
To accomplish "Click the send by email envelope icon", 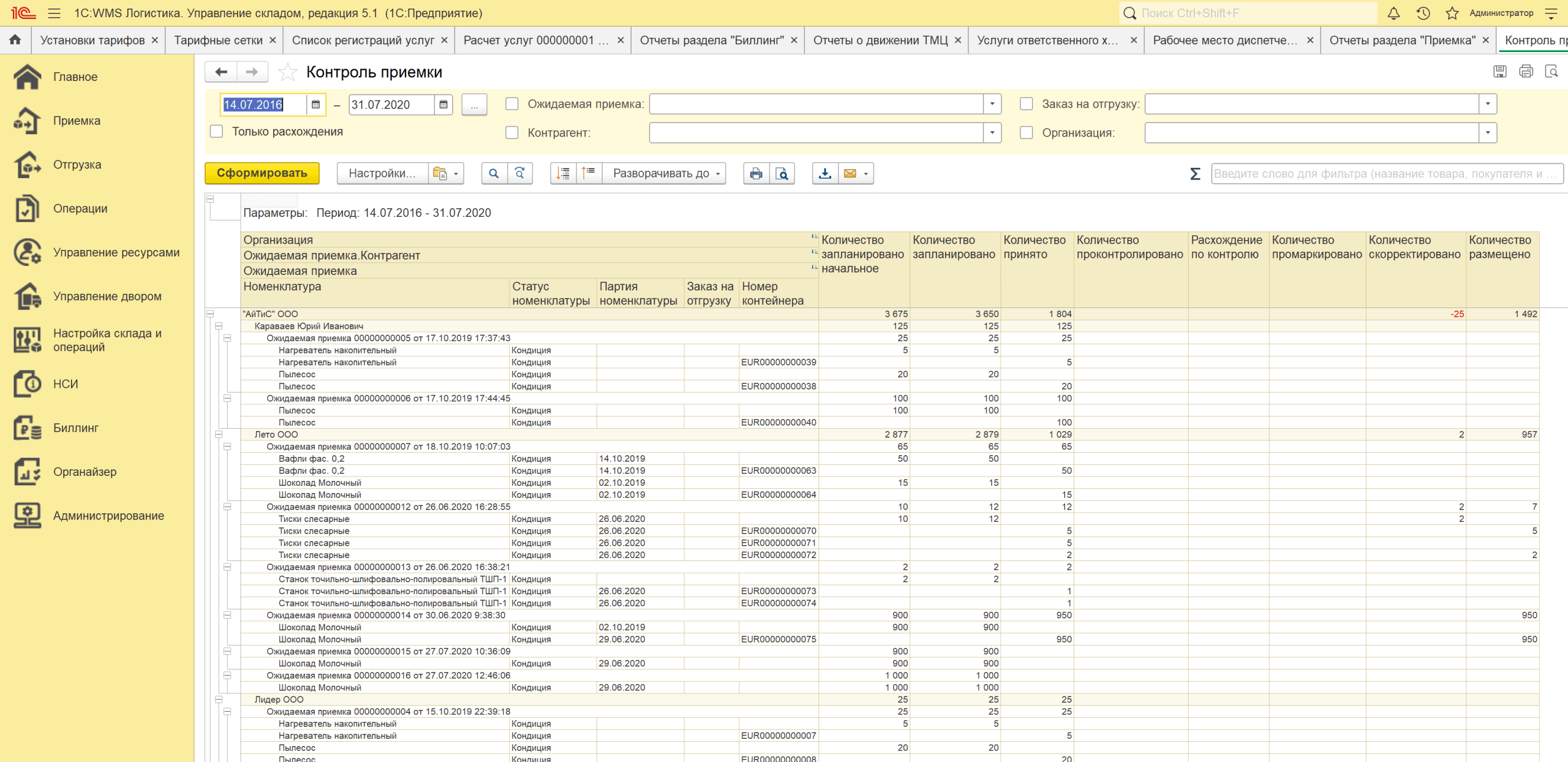I will coord(850,173).
